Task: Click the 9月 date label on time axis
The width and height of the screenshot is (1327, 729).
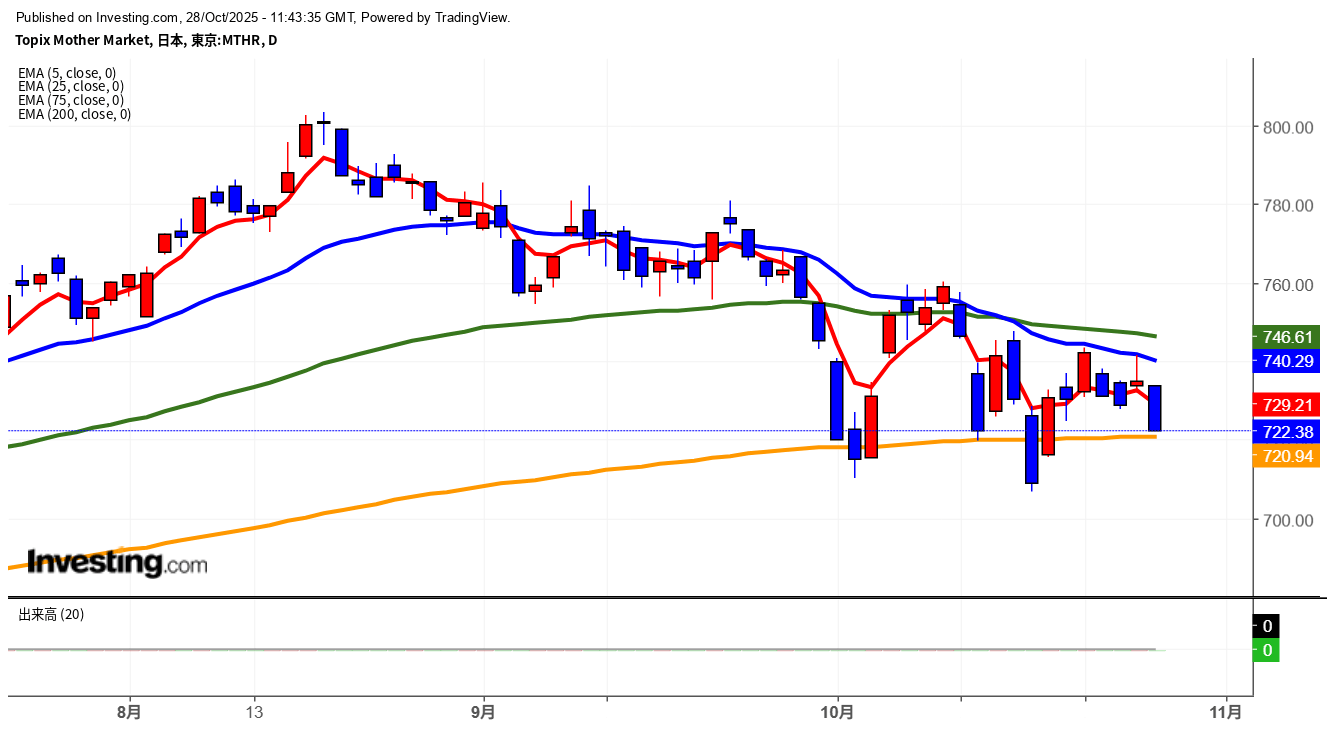Action: point(483,713)
